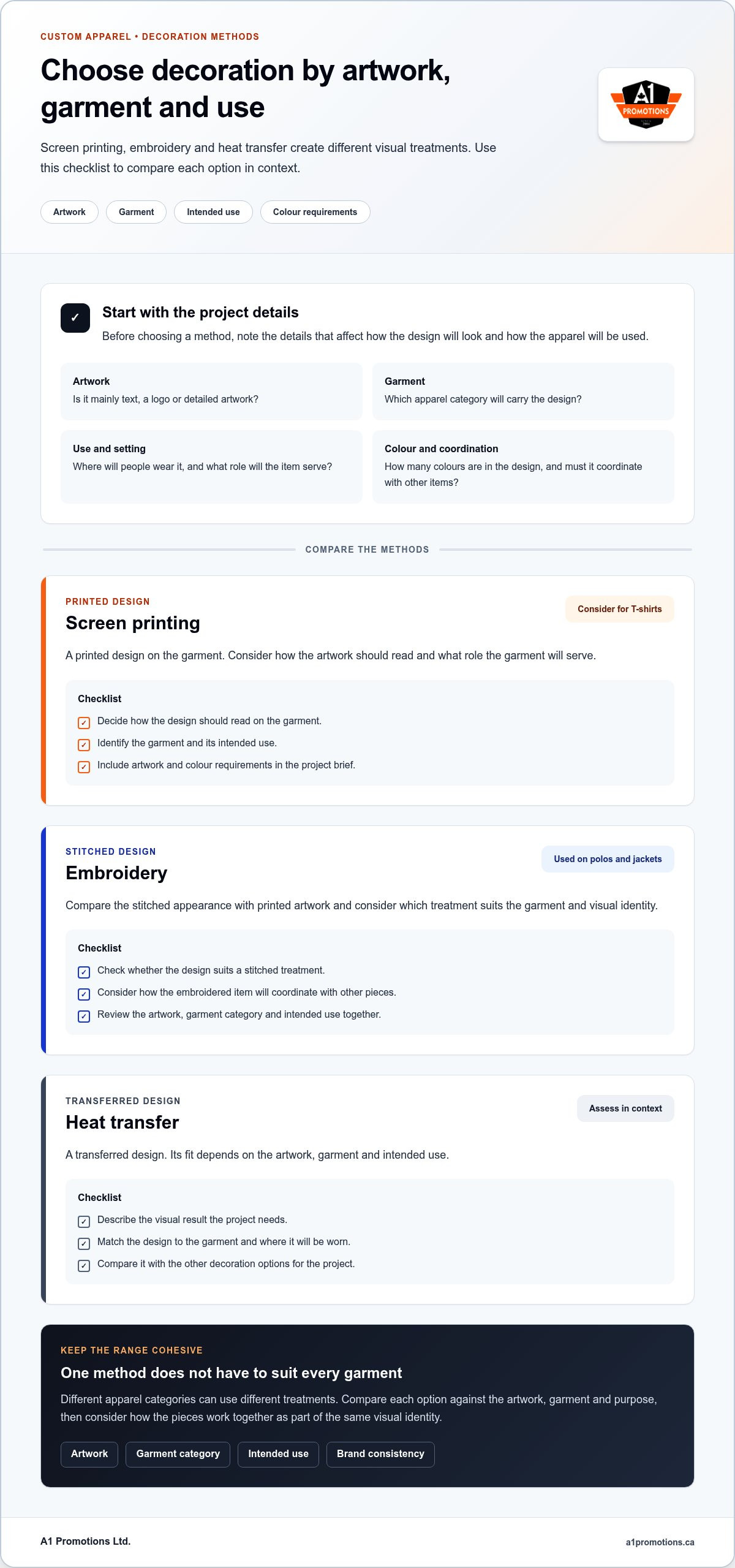Click the Brand consistency tag in dark panel
The image size is (735, 1568).
380,1454
